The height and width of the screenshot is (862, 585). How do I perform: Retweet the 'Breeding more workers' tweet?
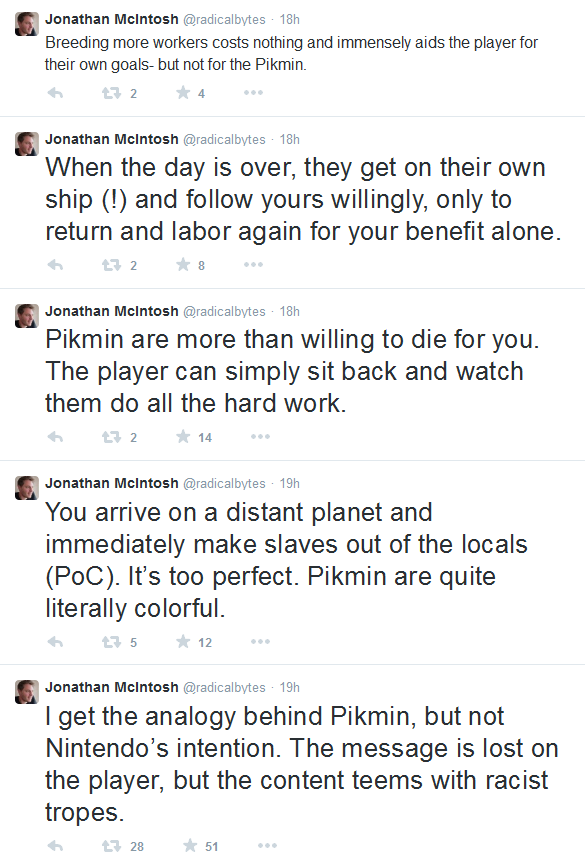[x=112, y=93]
